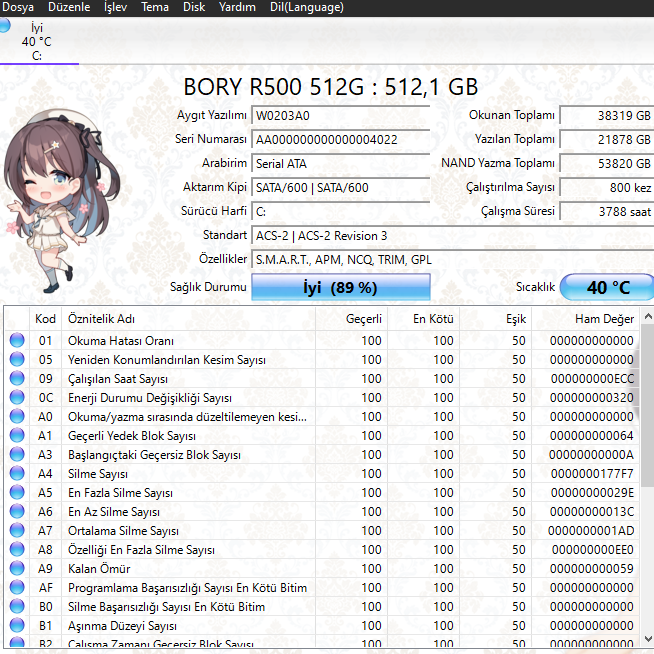Select the Kalan Ömür row

322,568
